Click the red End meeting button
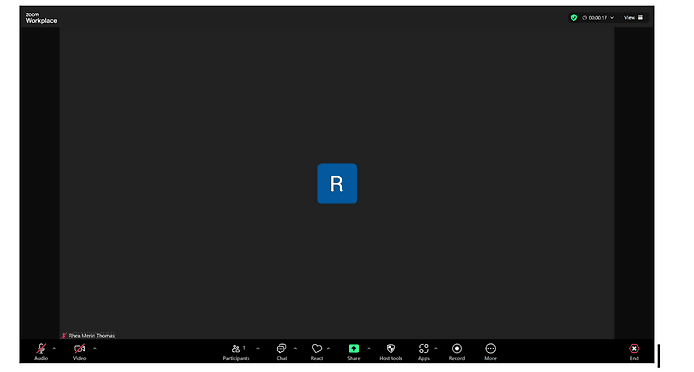The height and width of the screenshot is (372, 694). (634, 352)
